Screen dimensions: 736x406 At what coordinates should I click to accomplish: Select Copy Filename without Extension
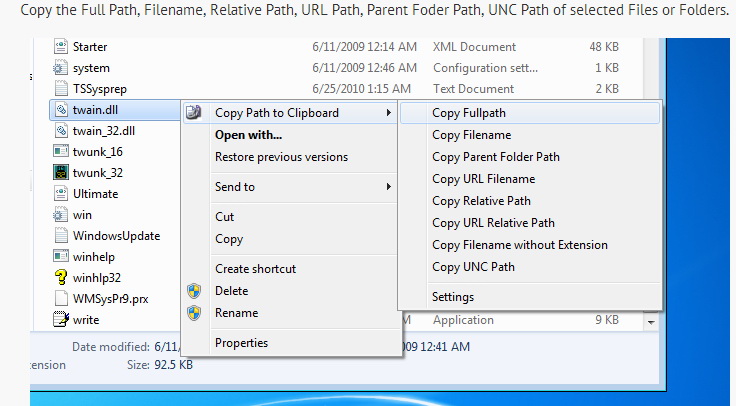point(519,245)
